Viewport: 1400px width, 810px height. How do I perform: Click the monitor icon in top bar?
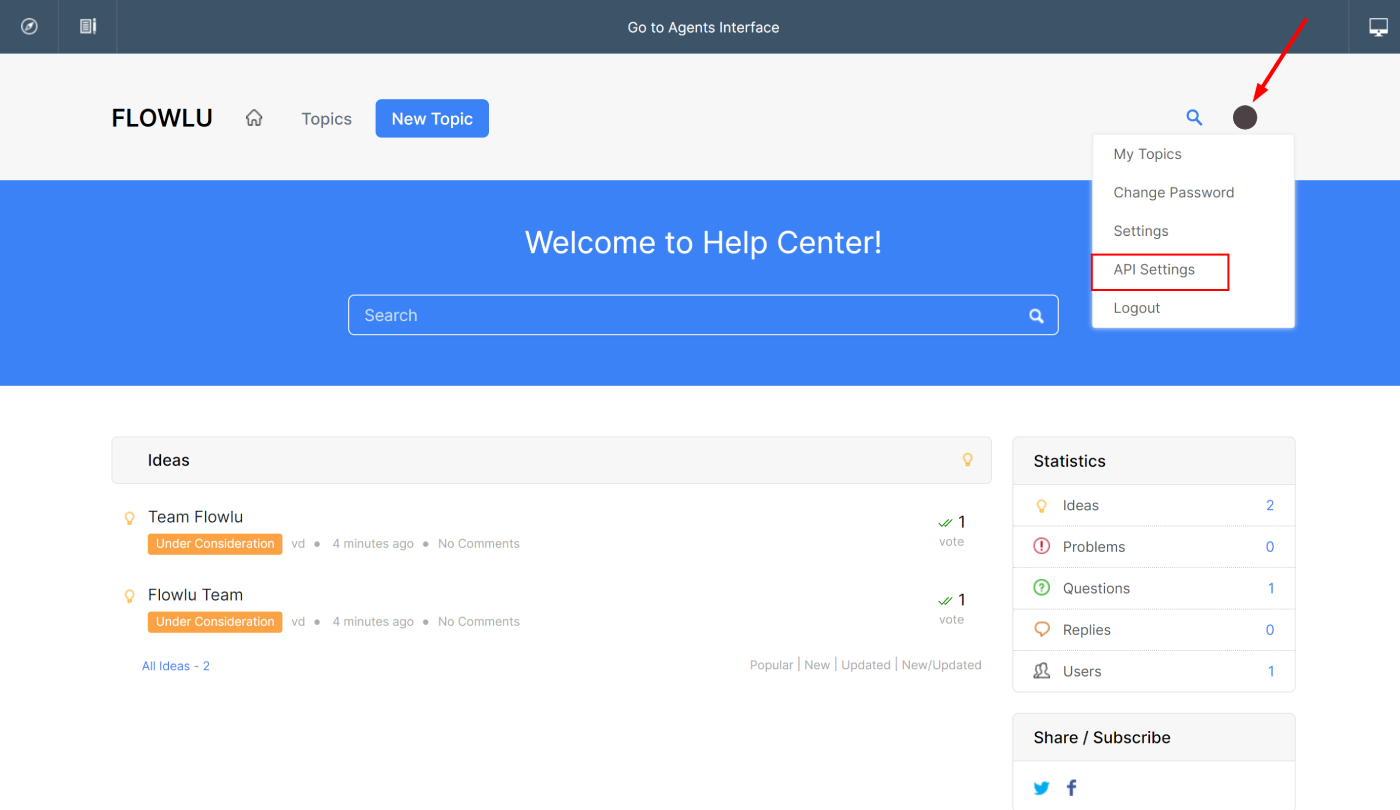[x=1378, y=27]
